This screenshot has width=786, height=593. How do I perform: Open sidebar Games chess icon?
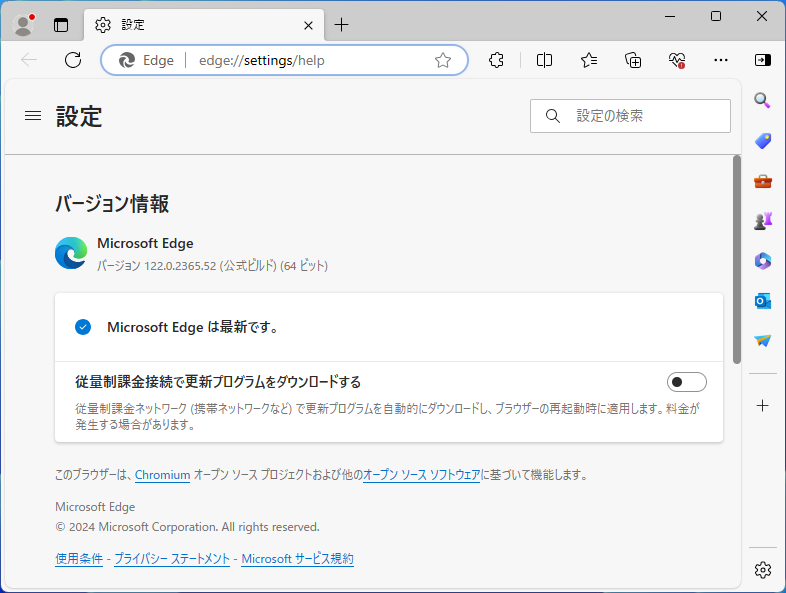tap(762, 221)
